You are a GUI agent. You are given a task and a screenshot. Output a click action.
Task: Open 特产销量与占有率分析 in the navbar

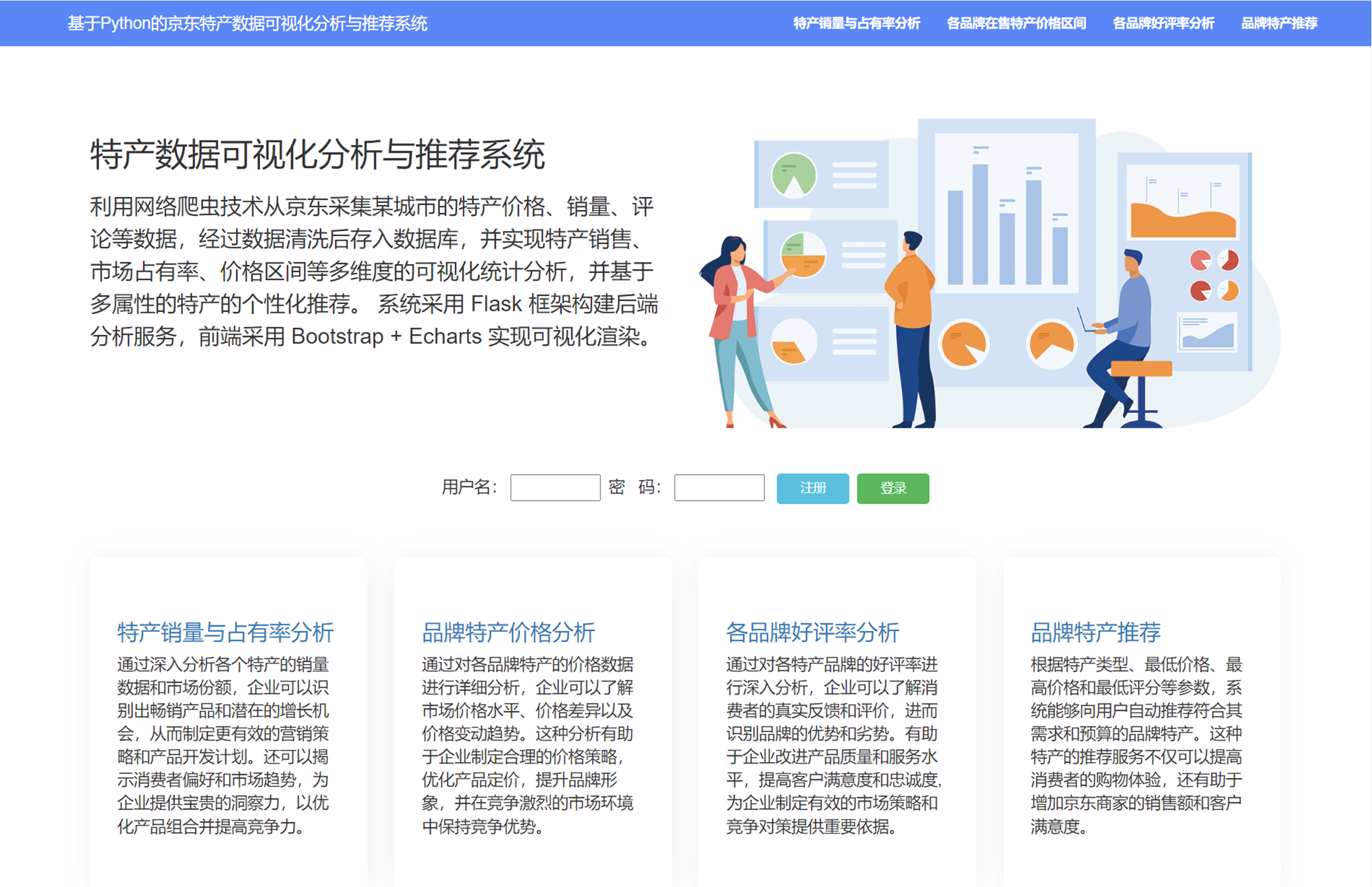point(856,23)
